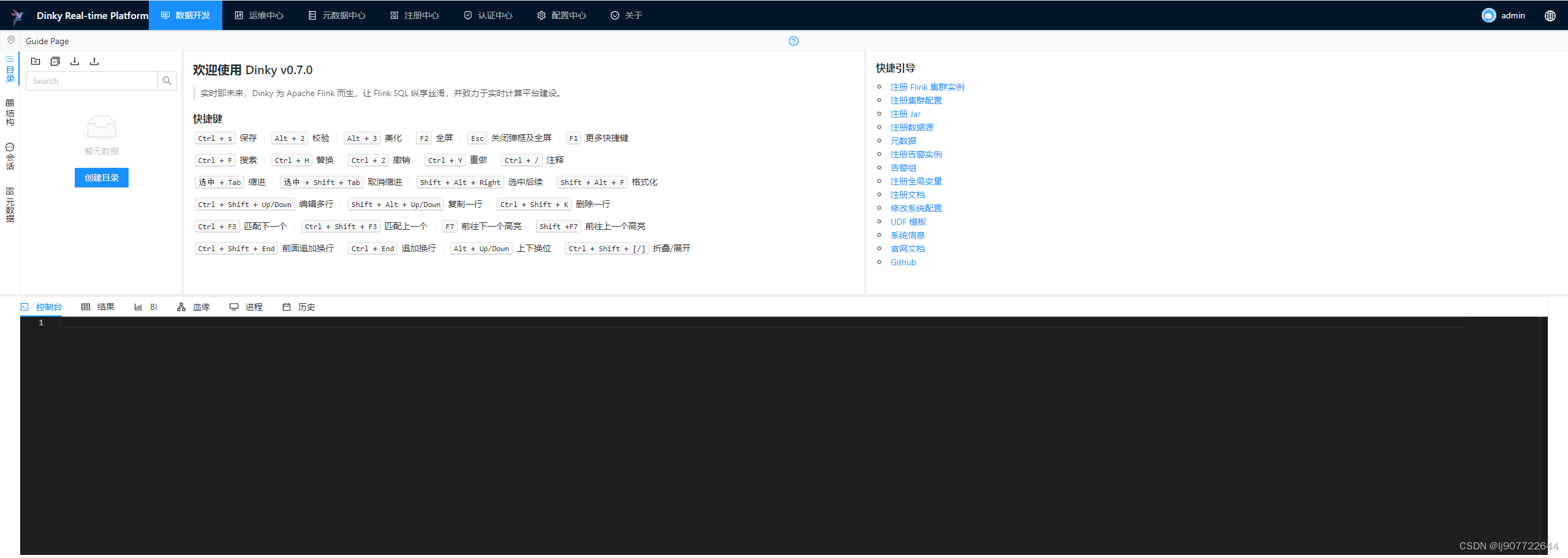The width and height of the screenshot is (1568, 558).
Task: Open the 注册告警实例 link
Action: 916,154
